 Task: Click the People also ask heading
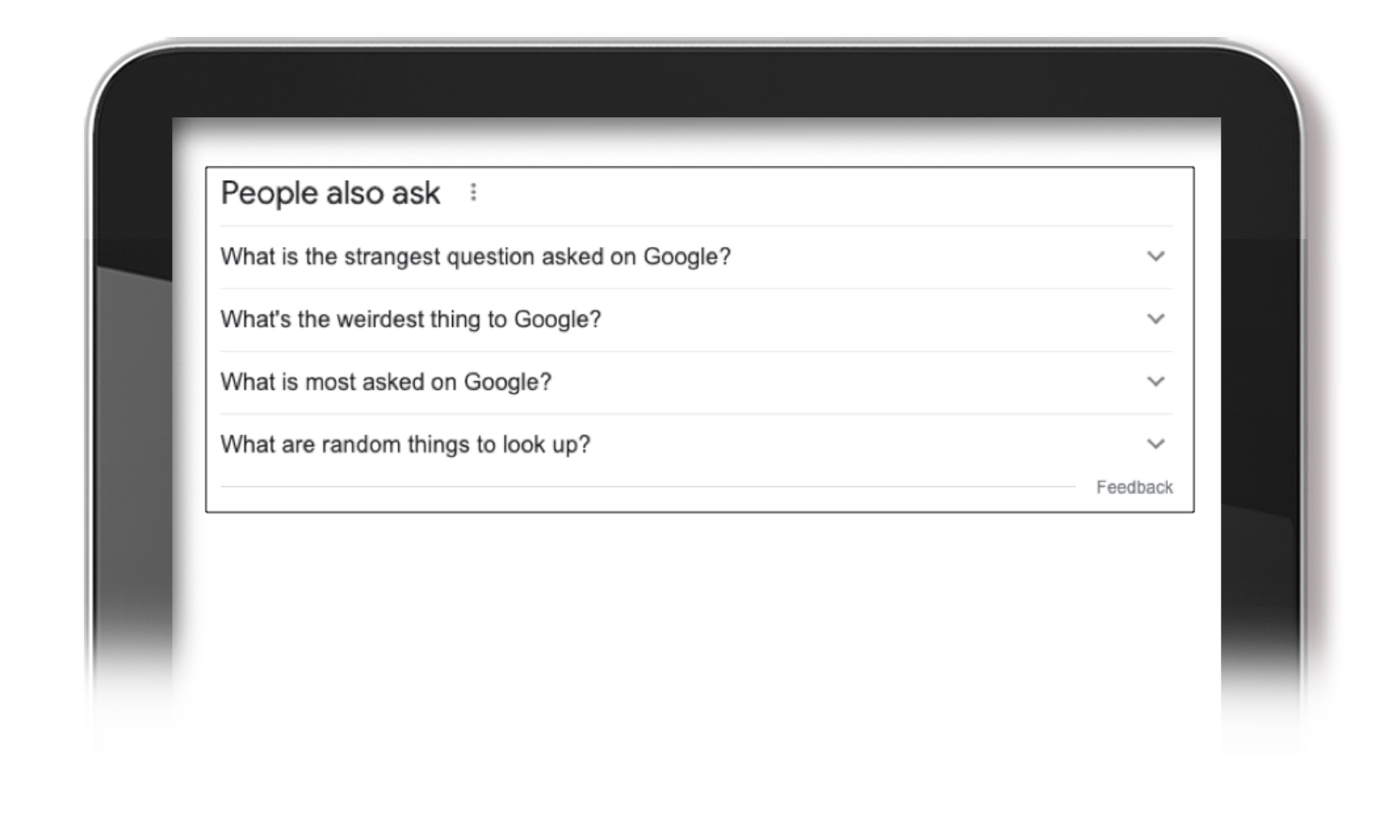click(330, 193)
